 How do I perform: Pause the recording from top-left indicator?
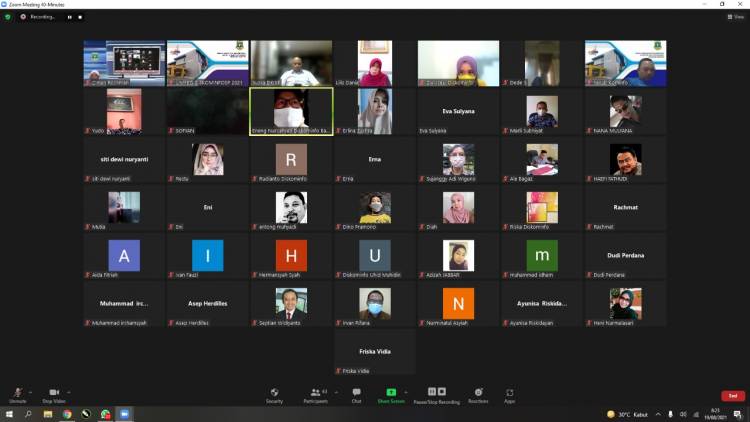69,17
